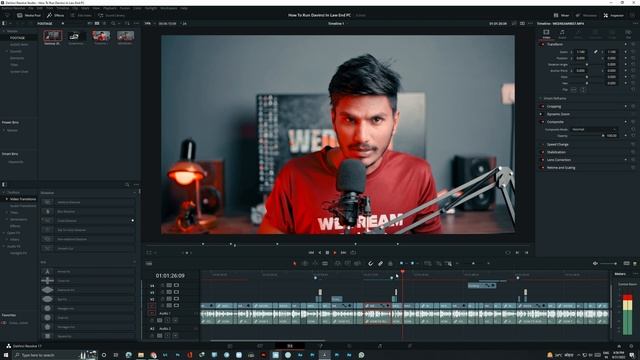The width and height of the screenshot is (640, 360).
Task: Click the Replace Clip tool icon
Action: (358, 264)
